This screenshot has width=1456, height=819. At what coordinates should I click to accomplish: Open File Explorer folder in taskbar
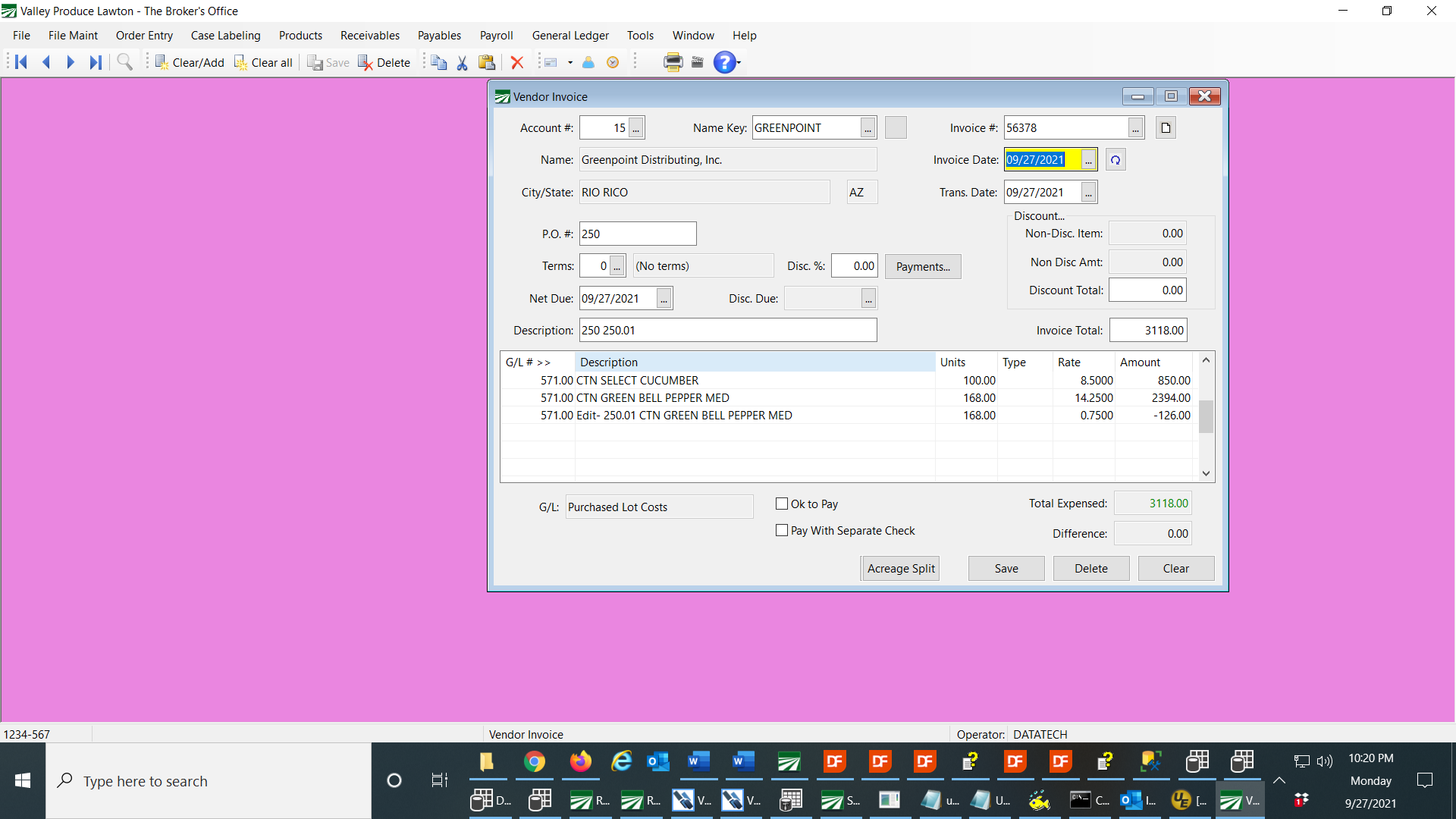tap(488, 761)
